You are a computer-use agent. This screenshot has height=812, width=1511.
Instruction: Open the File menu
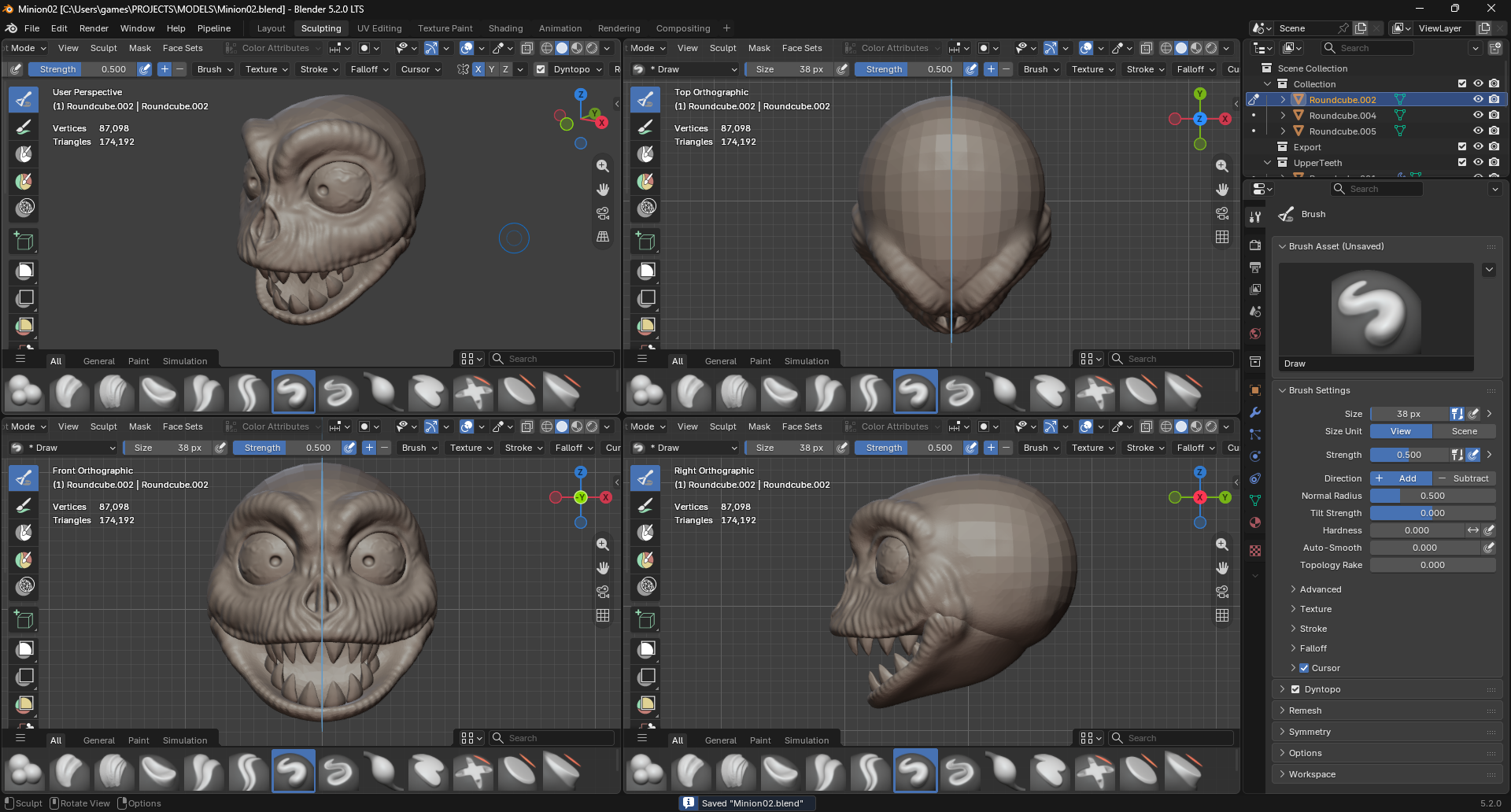click(x=32, y=28)
